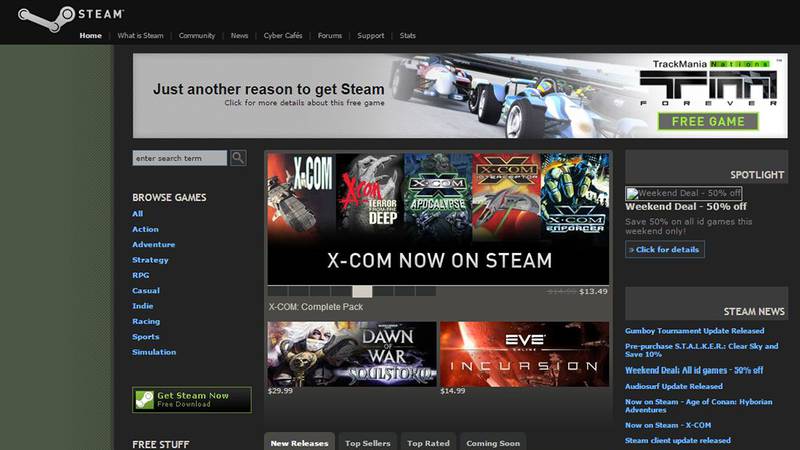800x450 pixels.
Task: Click the Steam logo in the header
Action: pyautogui.click(x=70, y=17)
